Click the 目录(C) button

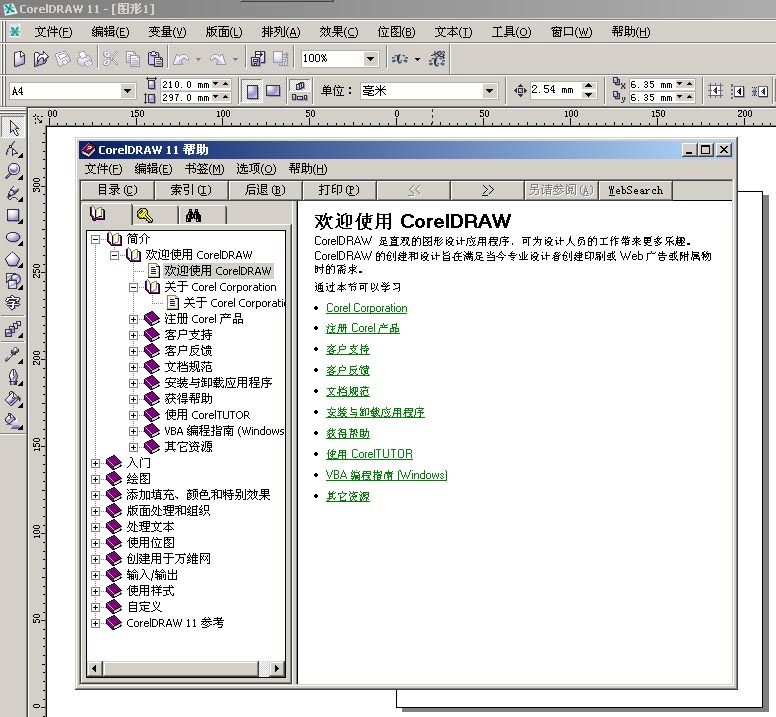117,190
